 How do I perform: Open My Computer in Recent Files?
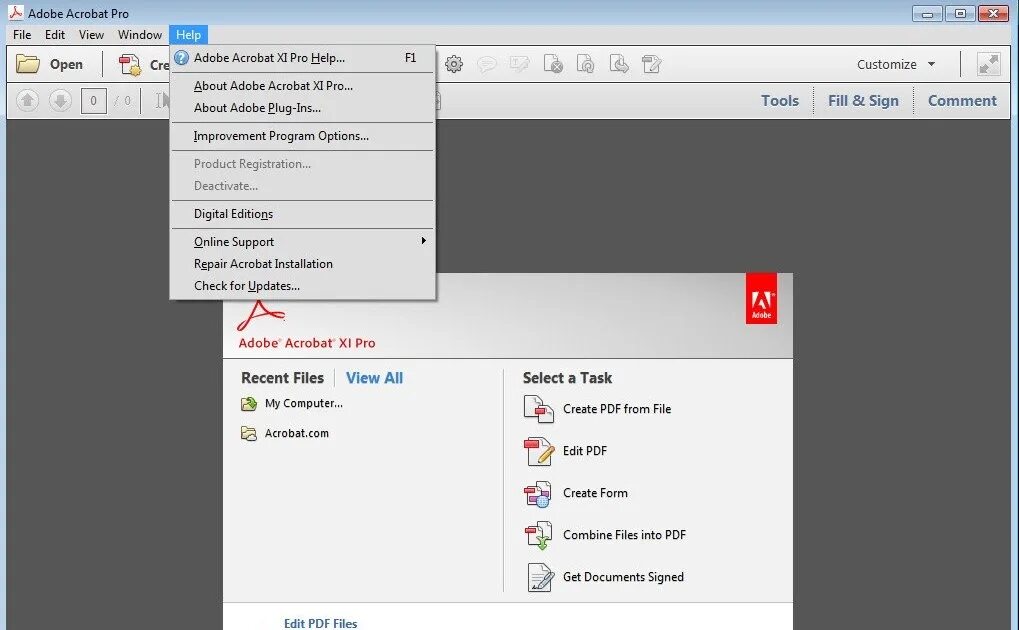(x=292, y=403)
